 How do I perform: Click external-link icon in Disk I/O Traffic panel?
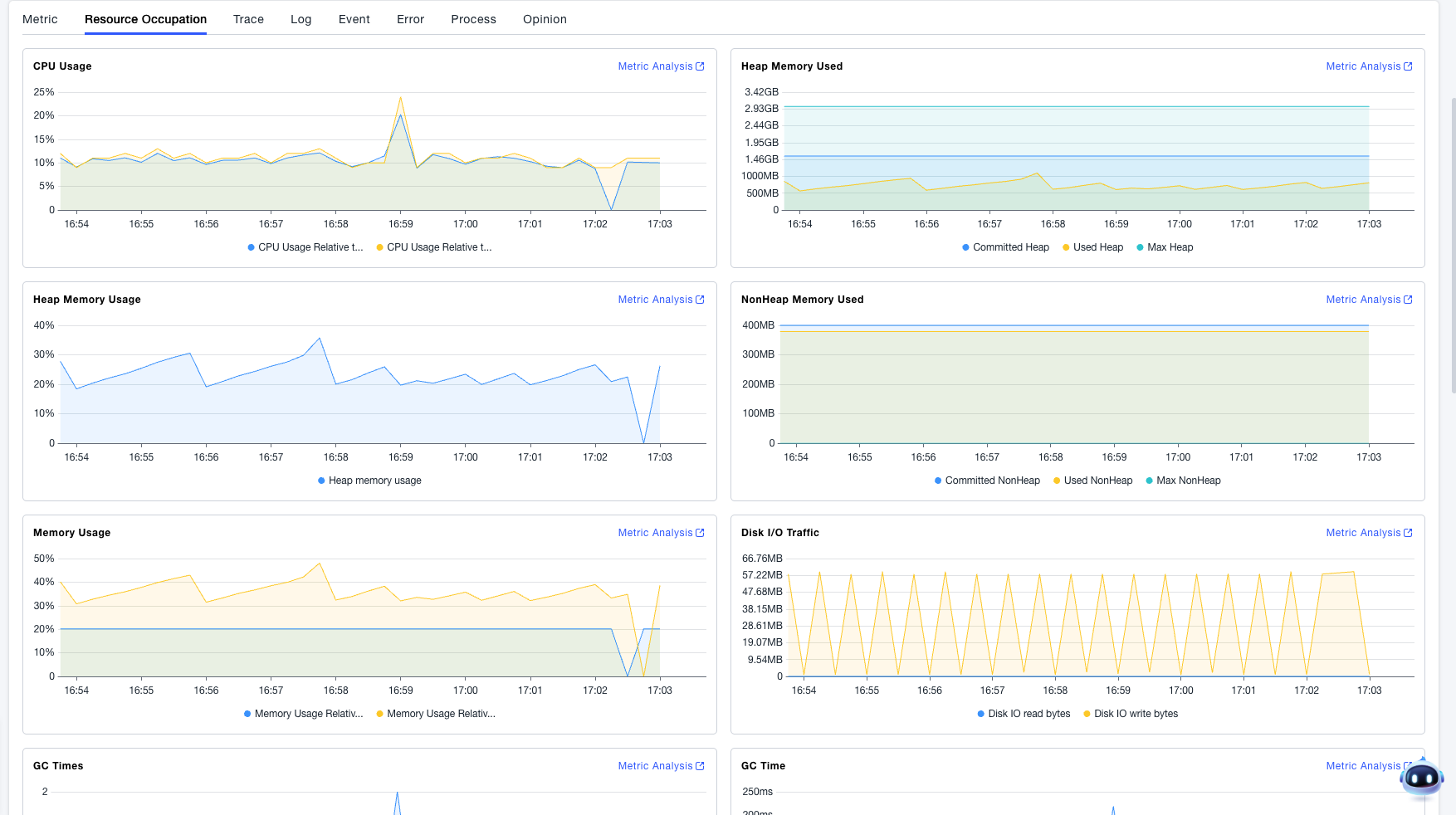(x=1408, y=533)
